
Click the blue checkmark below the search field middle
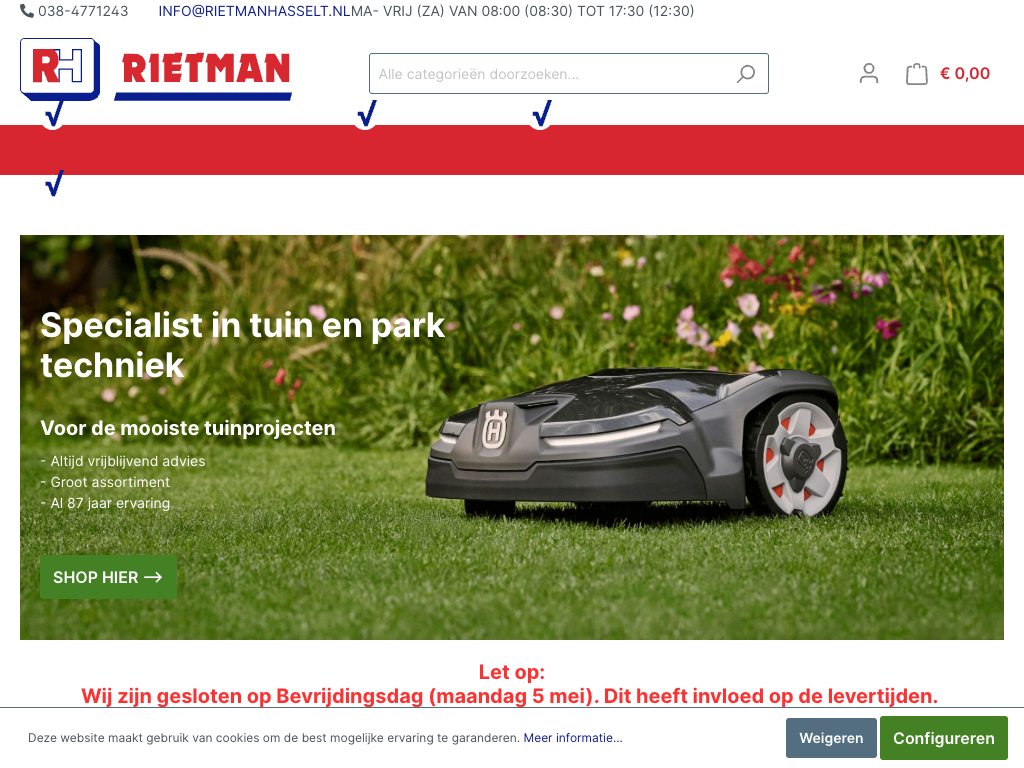[541, 114]
